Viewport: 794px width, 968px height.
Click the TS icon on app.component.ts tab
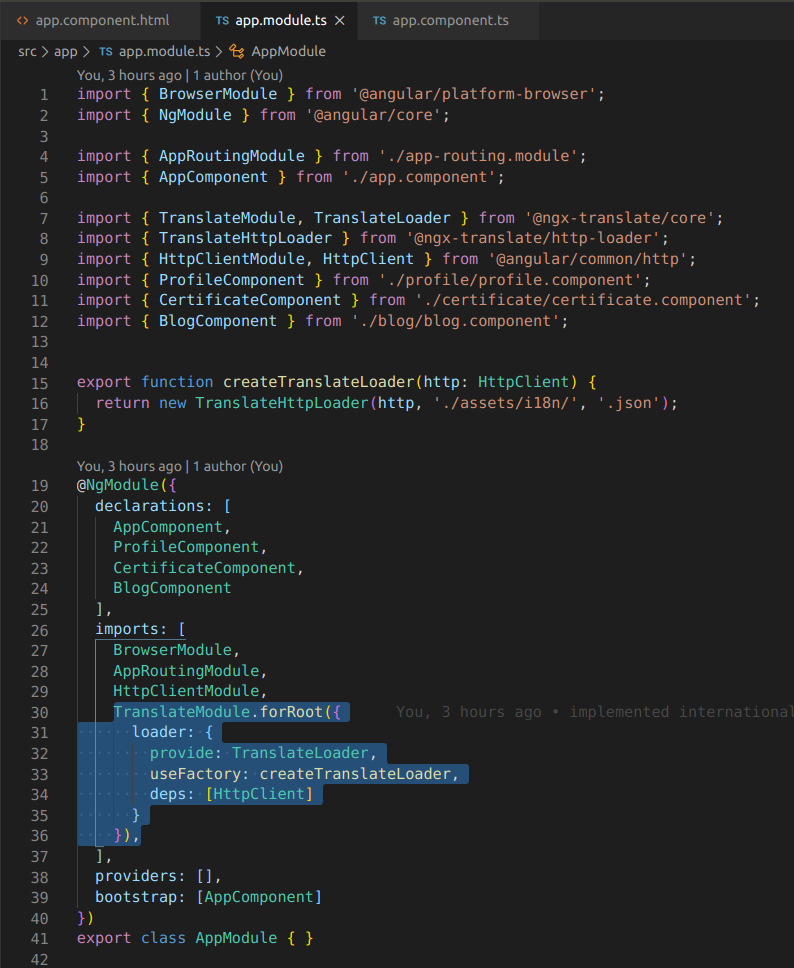point(379,20)
